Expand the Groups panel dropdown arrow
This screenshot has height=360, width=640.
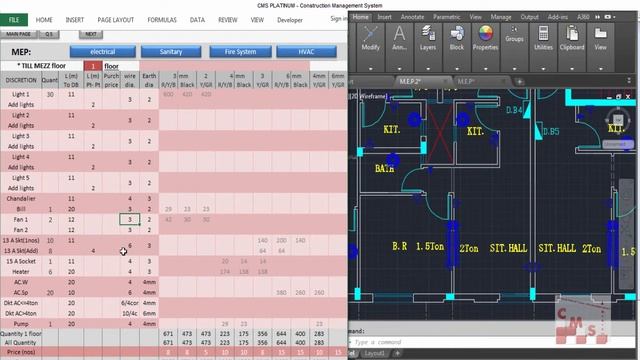click(514, 69)
